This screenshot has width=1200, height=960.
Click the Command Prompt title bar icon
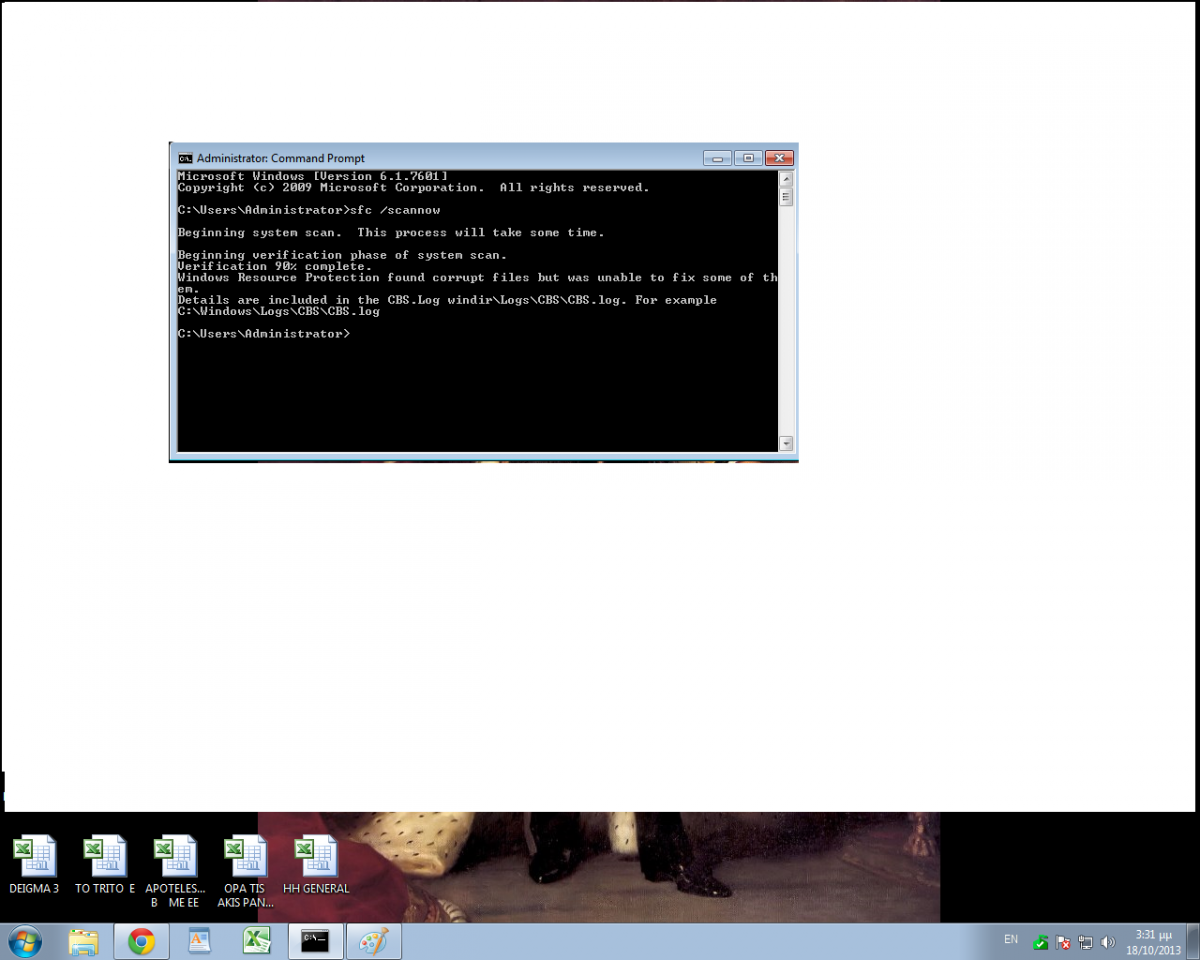(185, 158)
